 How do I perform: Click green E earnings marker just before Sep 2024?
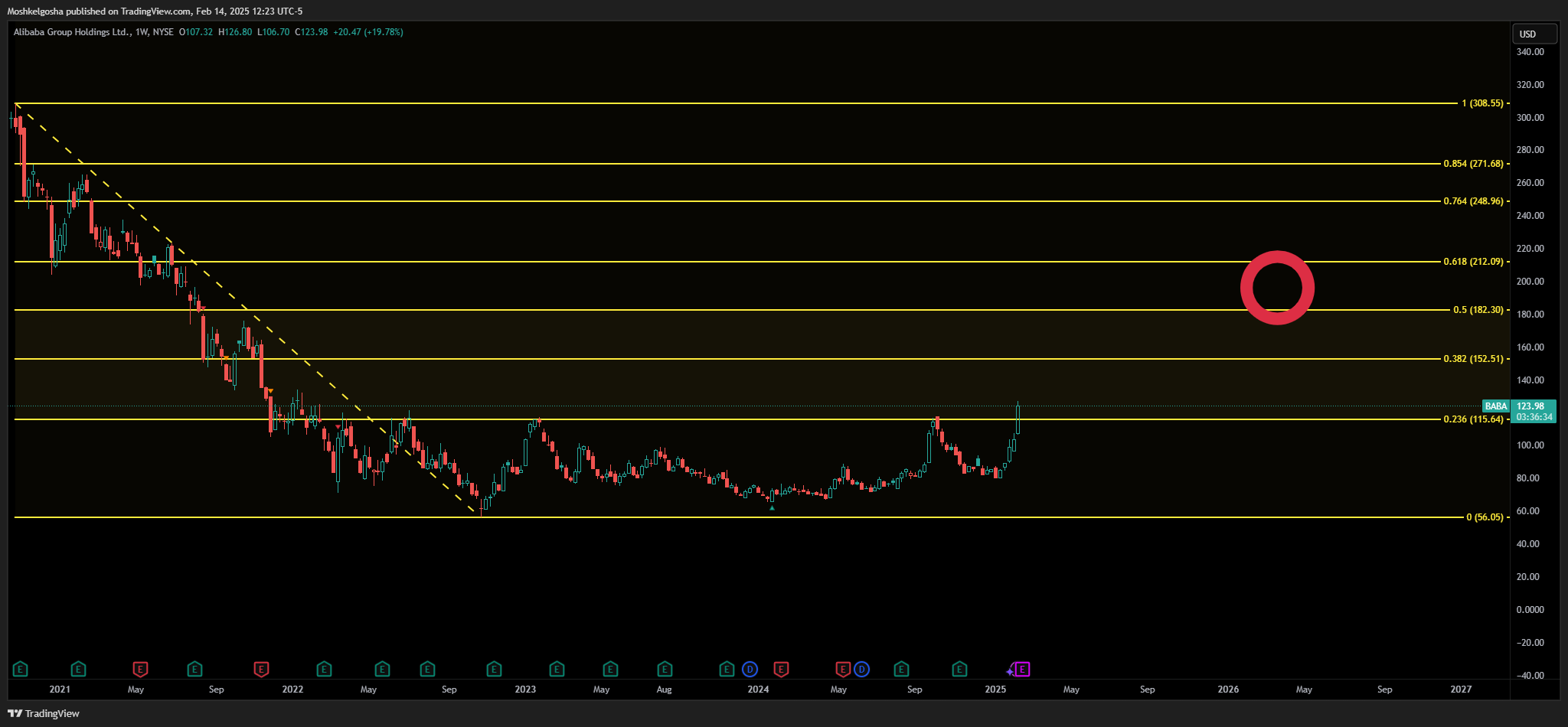(901, 670)
